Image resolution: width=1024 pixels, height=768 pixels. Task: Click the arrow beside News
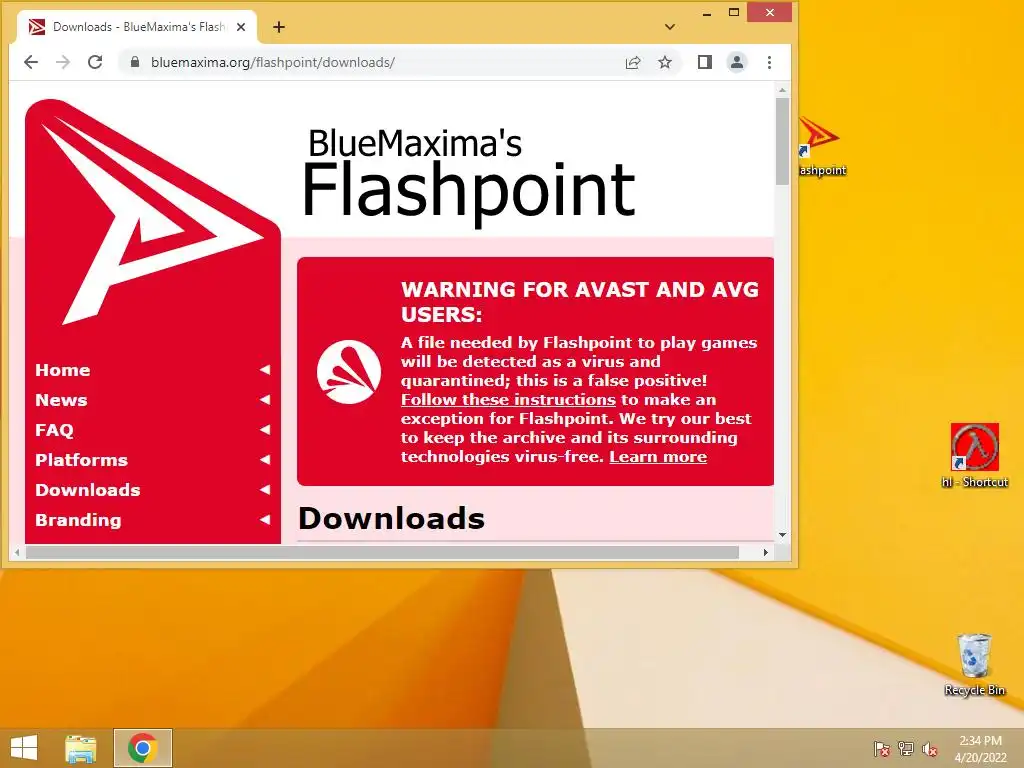coord(264,400)
